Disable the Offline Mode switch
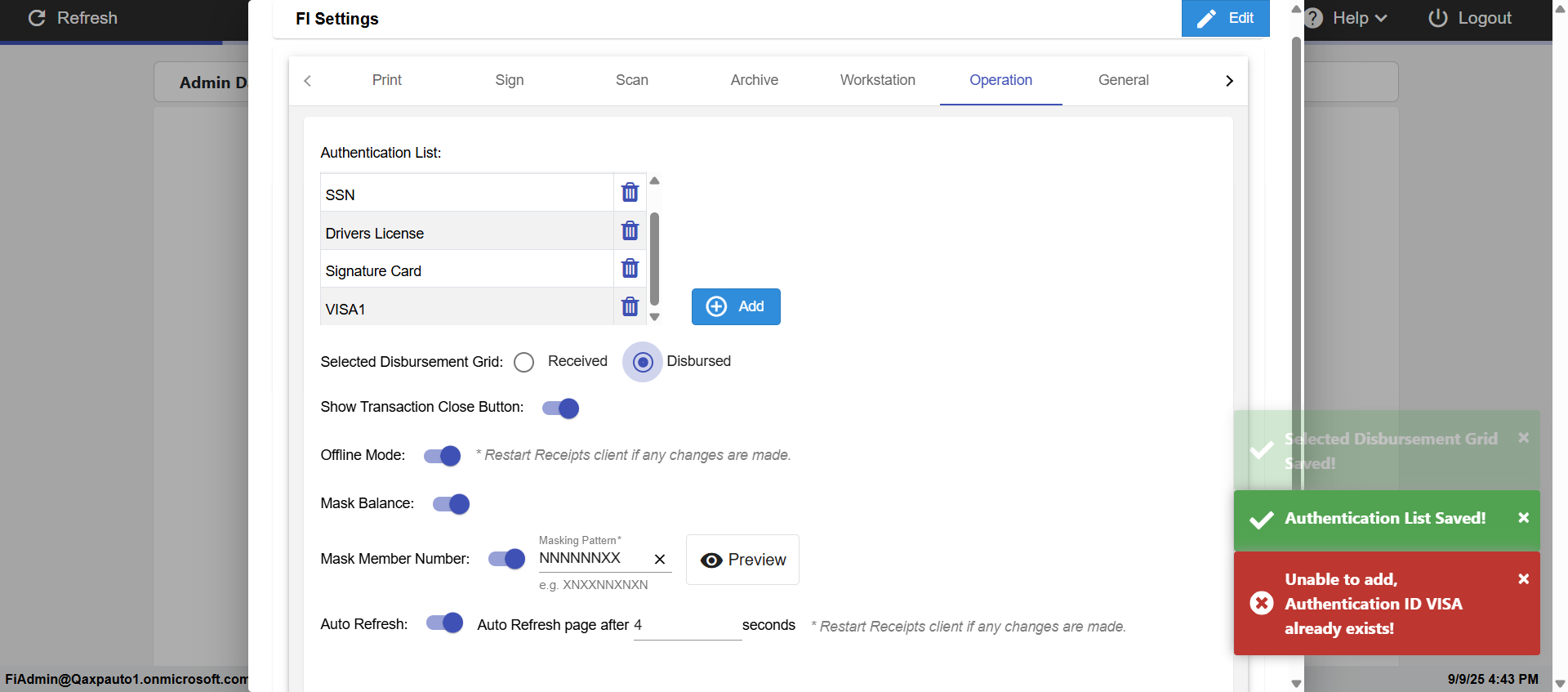Image resolution: width=1568 pixels, height=692 pixels. [443, 456]
